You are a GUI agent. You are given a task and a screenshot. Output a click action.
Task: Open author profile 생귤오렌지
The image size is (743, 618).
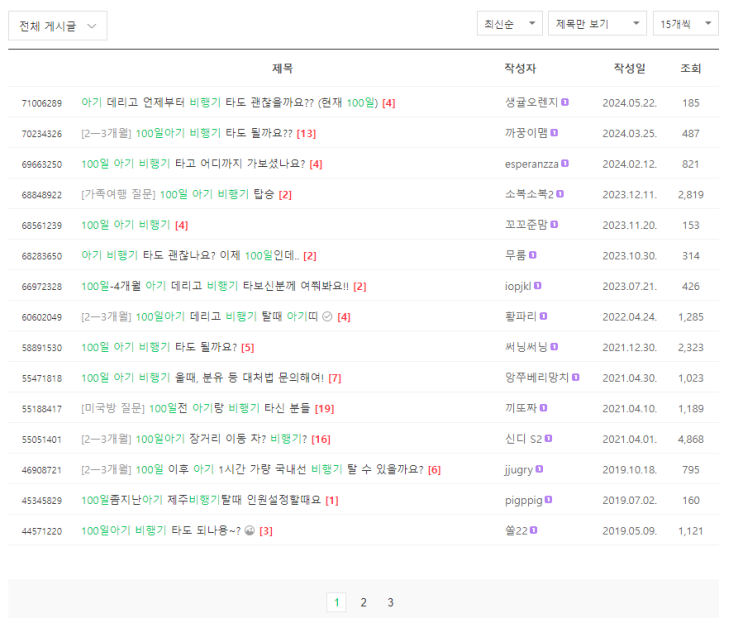532,102
